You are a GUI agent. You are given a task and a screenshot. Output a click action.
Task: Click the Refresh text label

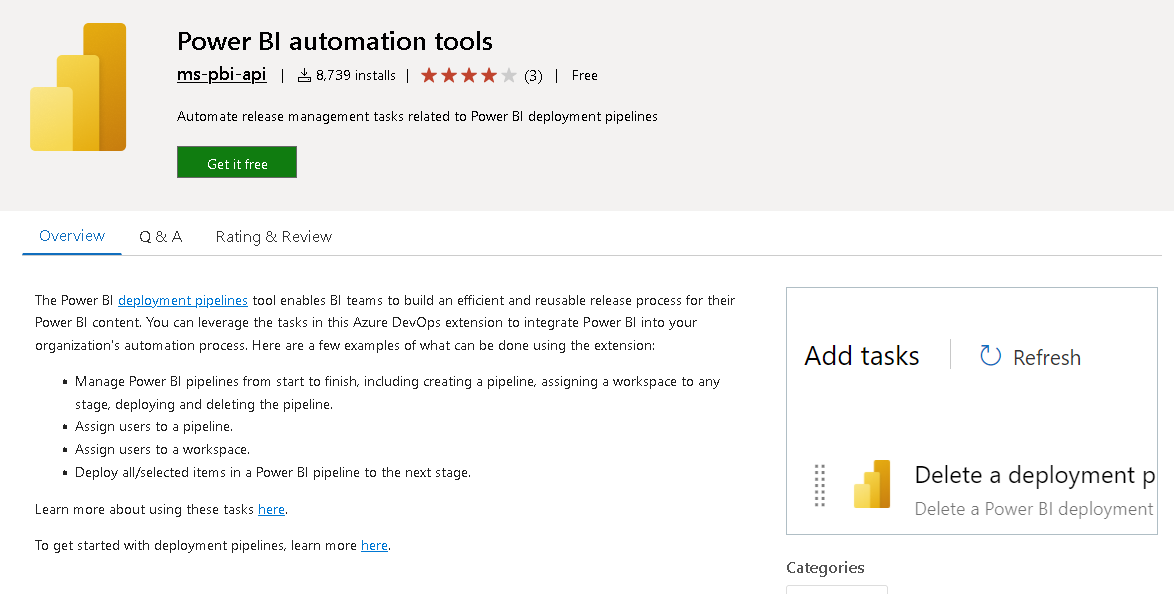pyautogui.click(x=1046, y=357)
